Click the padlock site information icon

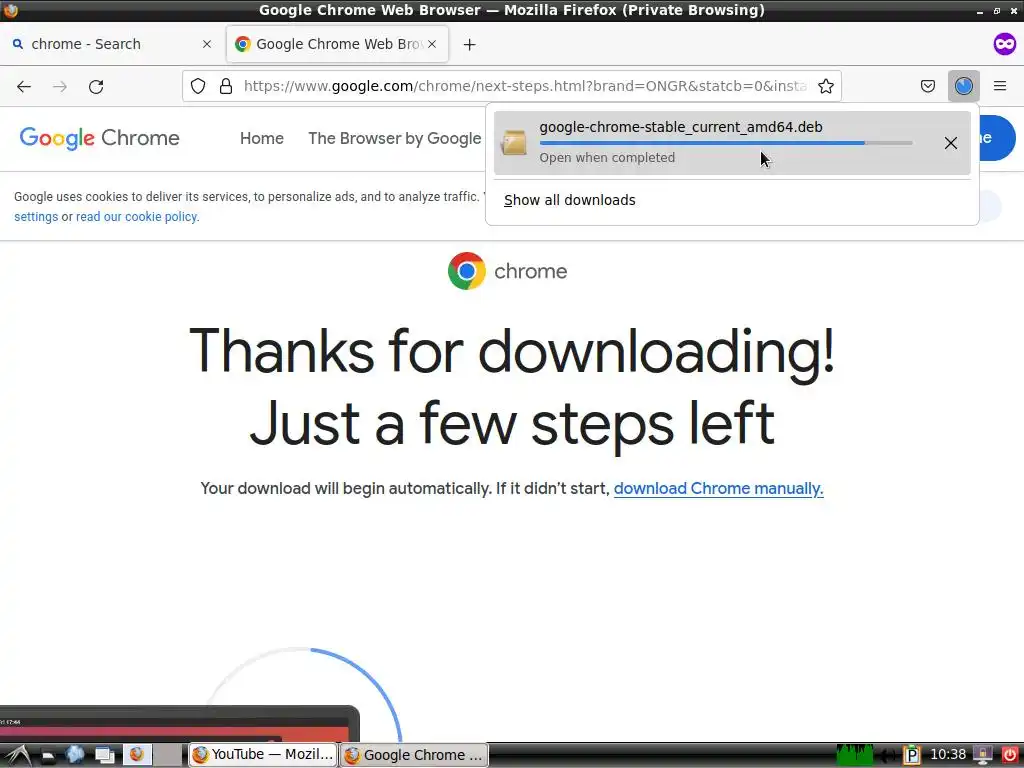[x=226, y=86]
